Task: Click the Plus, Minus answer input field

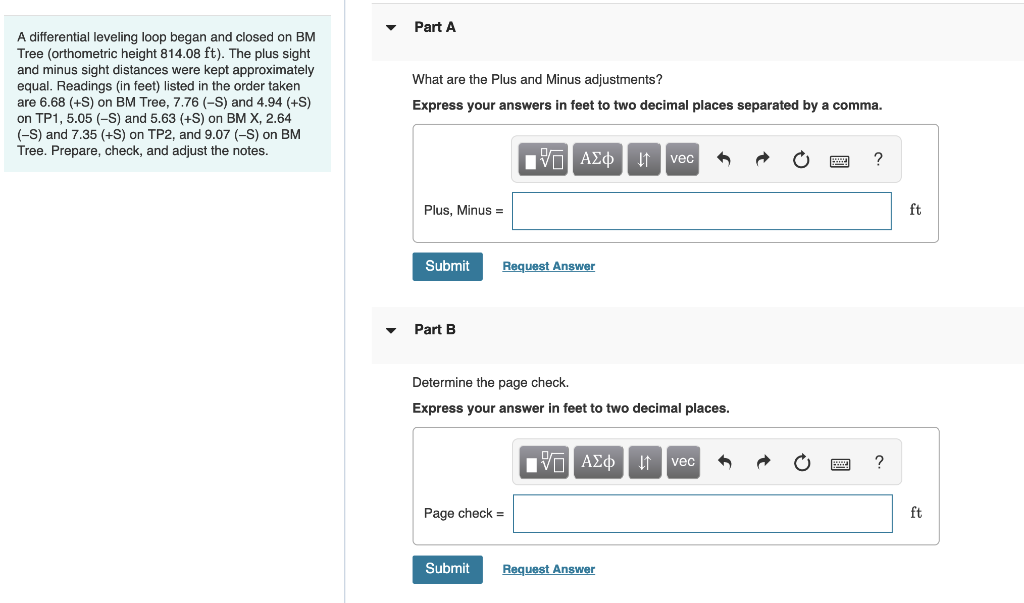Action: coord(701,211)
